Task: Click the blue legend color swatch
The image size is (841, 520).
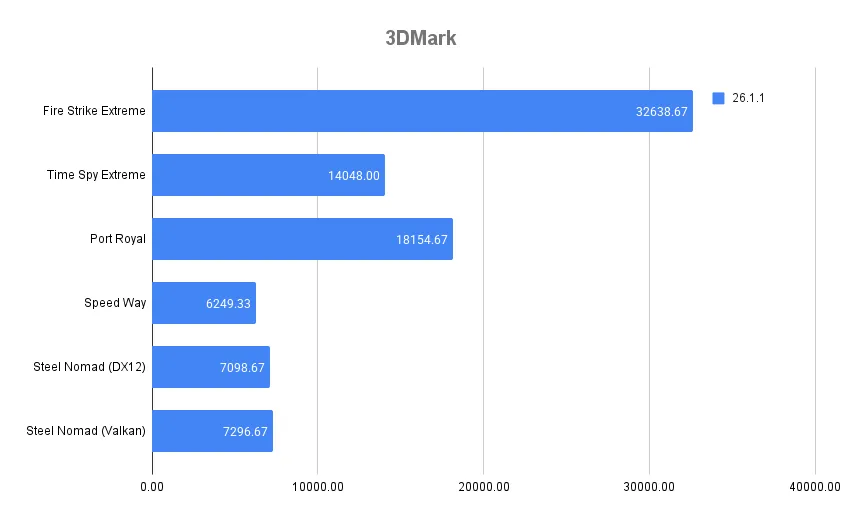Action: point(717,98)
